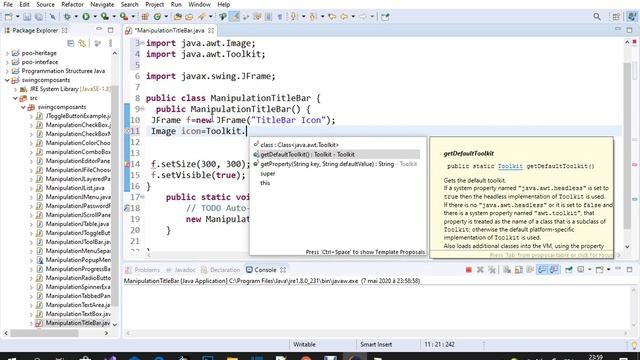This screenshot has width=640, height=360.
Task: Click the Windows taskbar clock
Action: point(596,357)
